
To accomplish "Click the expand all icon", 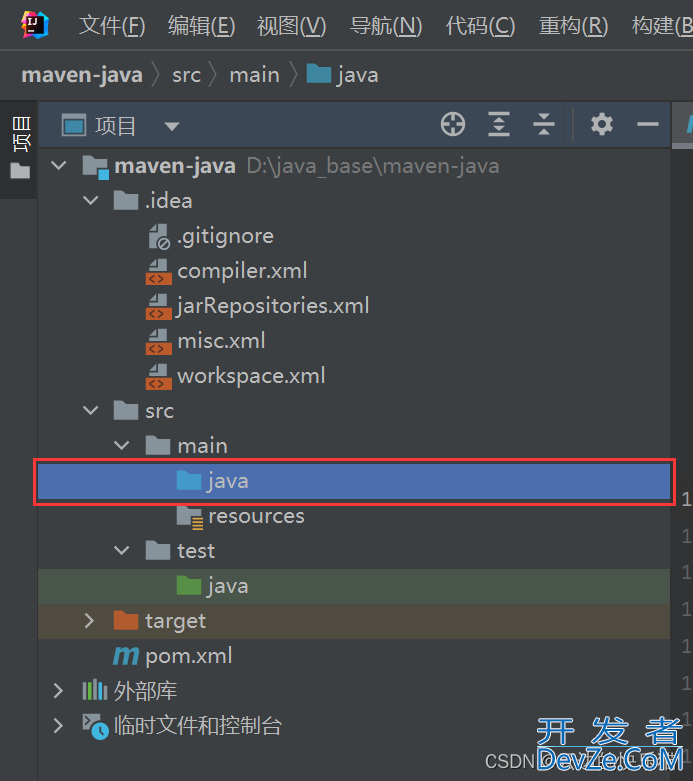I will pos(499,124).
